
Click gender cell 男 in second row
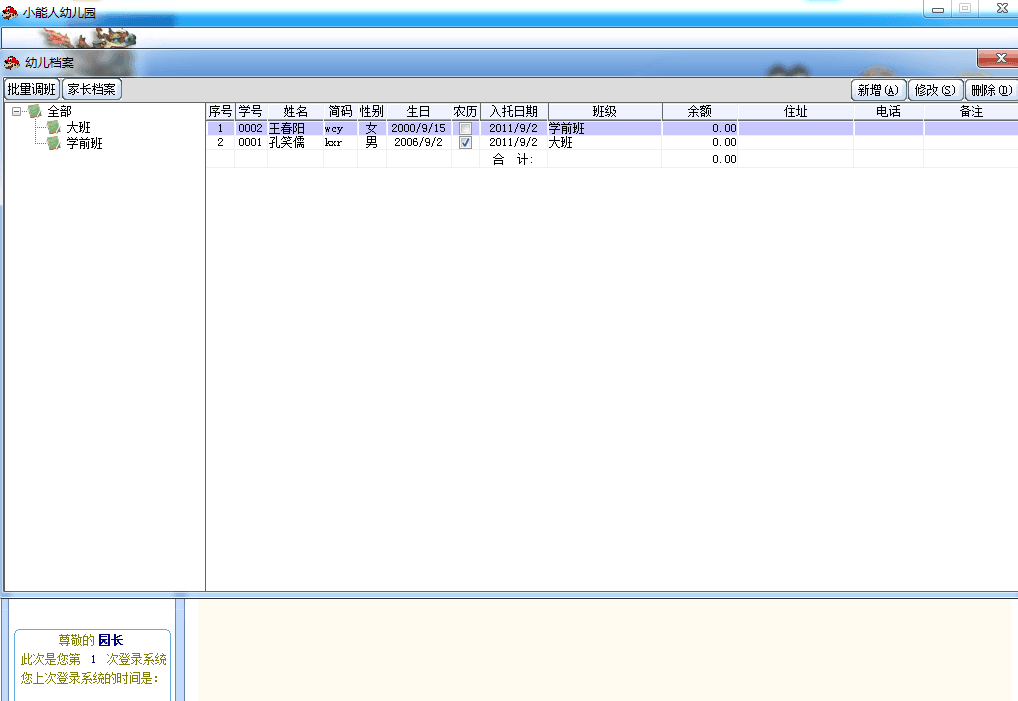[x=372, y=142]
